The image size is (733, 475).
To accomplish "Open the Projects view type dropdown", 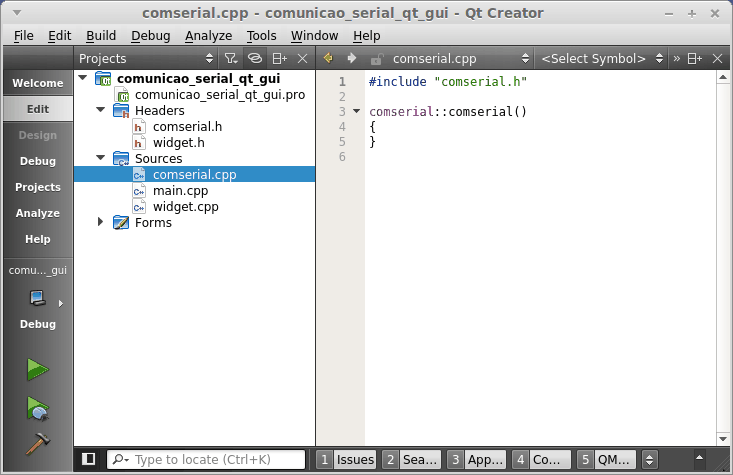I will pyautogui.click(x=145, y=58).
